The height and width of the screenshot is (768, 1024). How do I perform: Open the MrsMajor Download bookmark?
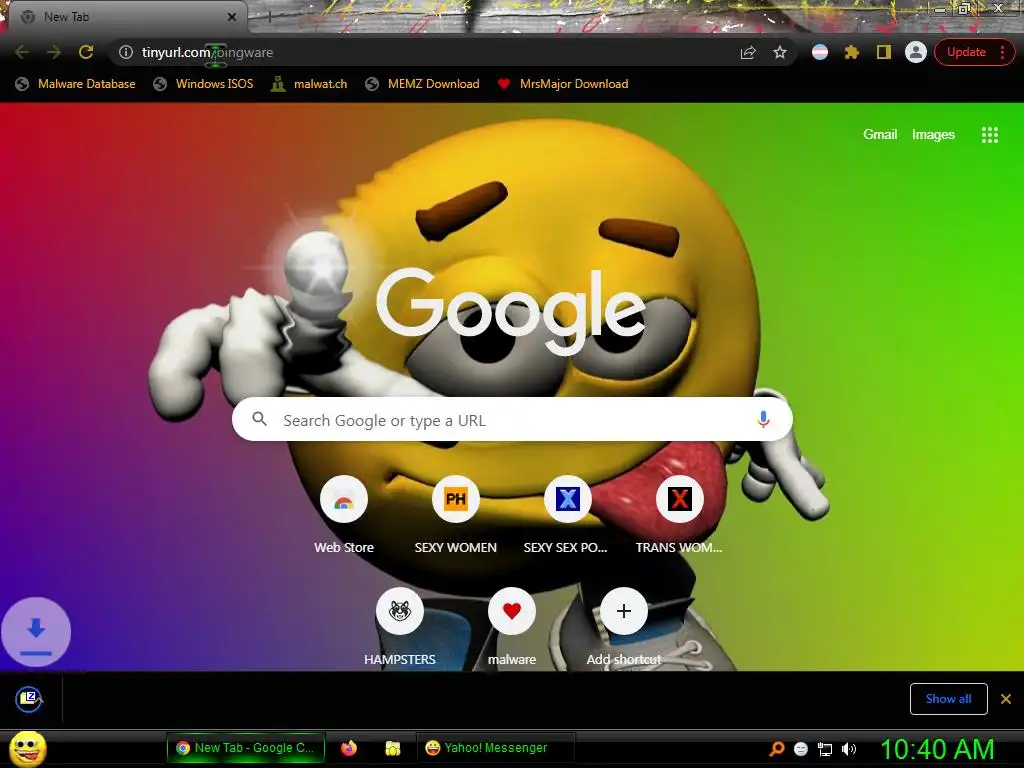[x=563, y=84]
